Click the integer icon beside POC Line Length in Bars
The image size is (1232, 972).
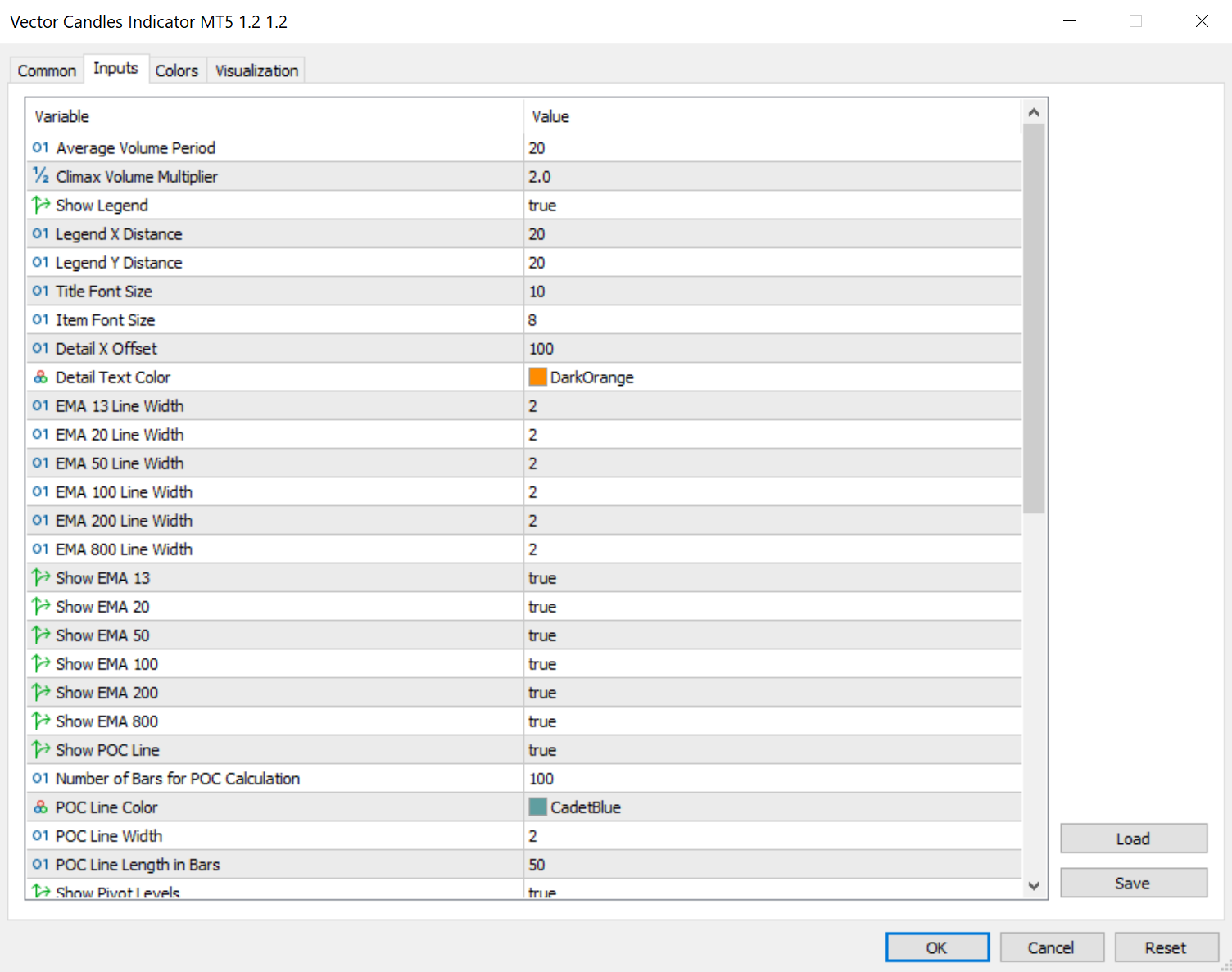(40, 865)
